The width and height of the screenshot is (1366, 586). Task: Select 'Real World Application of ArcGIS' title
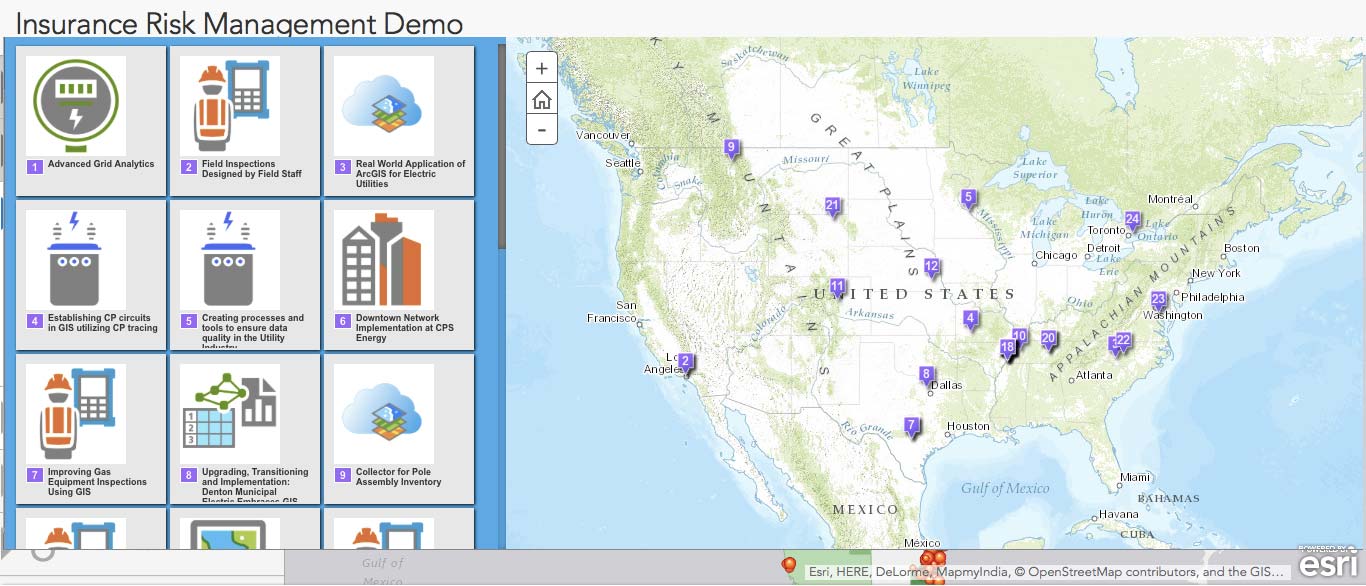click(x=411, y=174)
